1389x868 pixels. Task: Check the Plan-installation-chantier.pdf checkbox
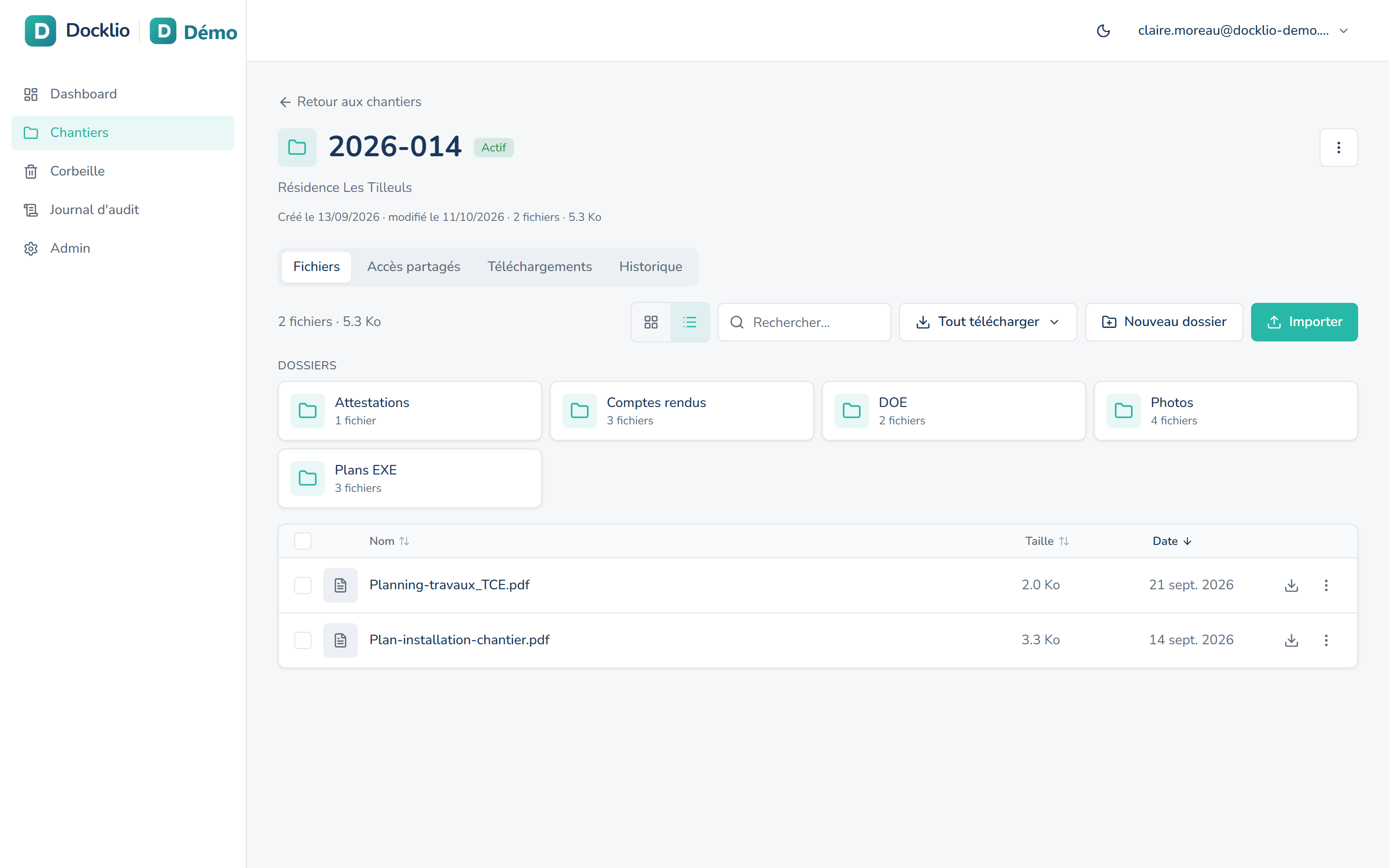coord(302,640)
